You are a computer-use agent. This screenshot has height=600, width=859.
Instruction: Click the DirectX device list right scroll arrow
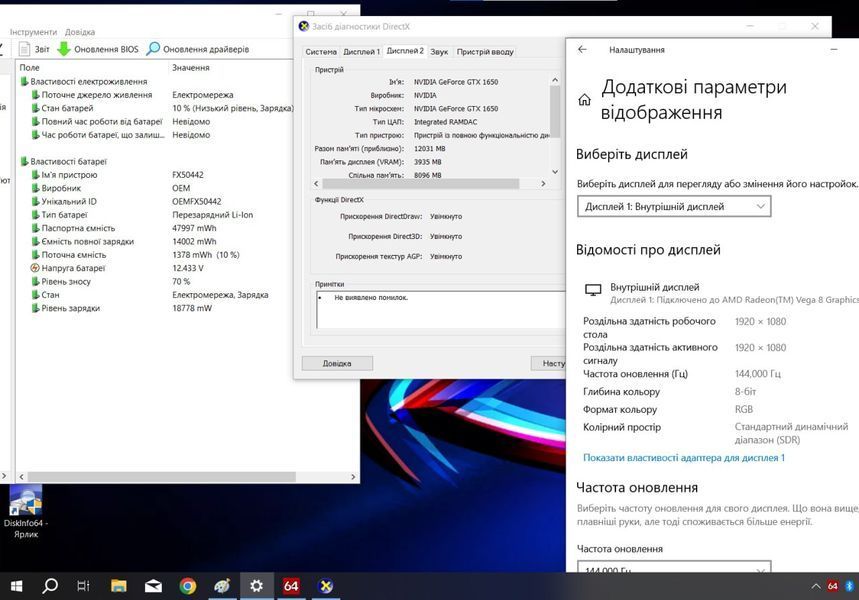pyautogui.click(x=543, y=184)
